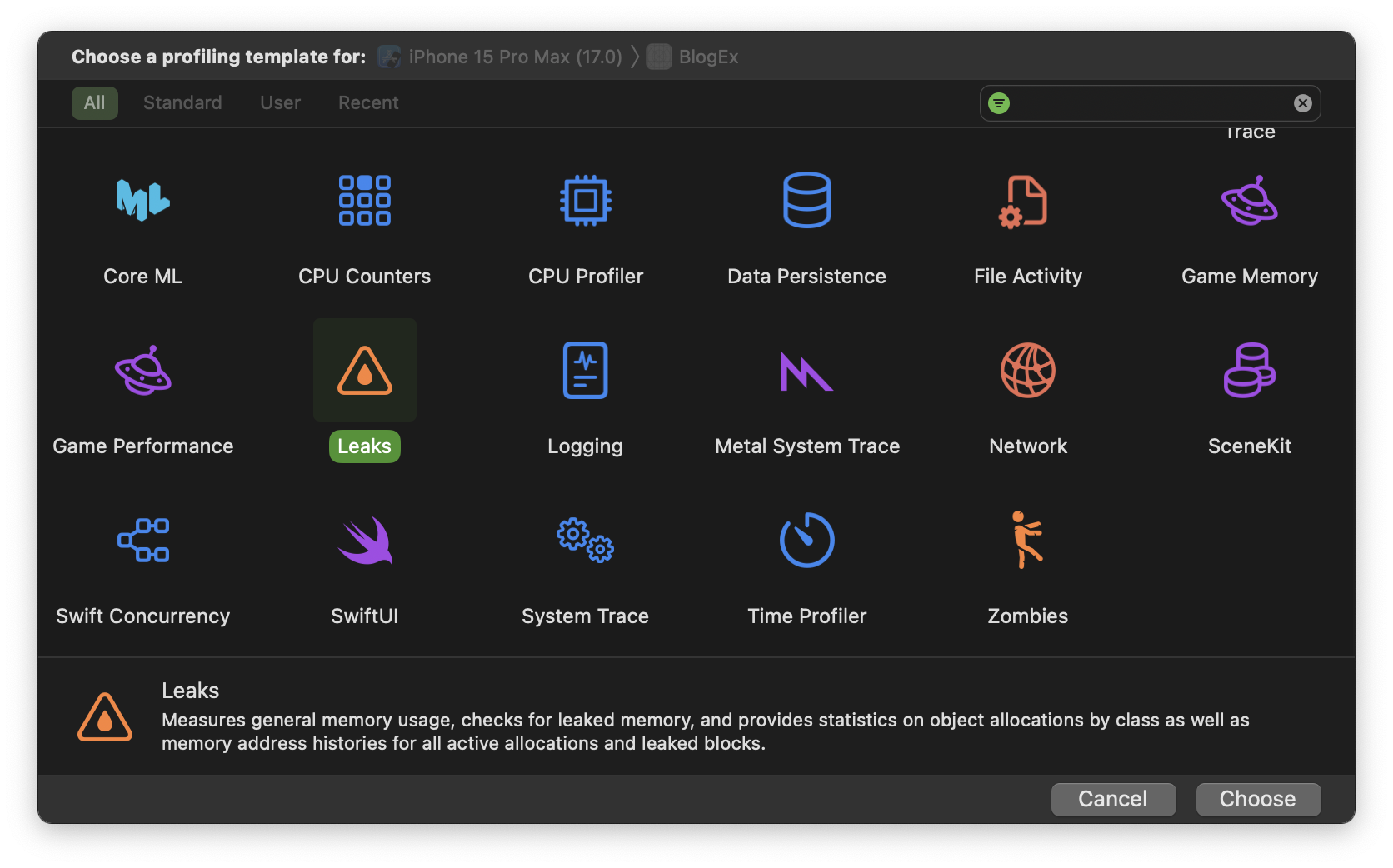This screenshot has width=1393, height=868.
Task: Click the Game Performance label
Action: coord(143,446)
